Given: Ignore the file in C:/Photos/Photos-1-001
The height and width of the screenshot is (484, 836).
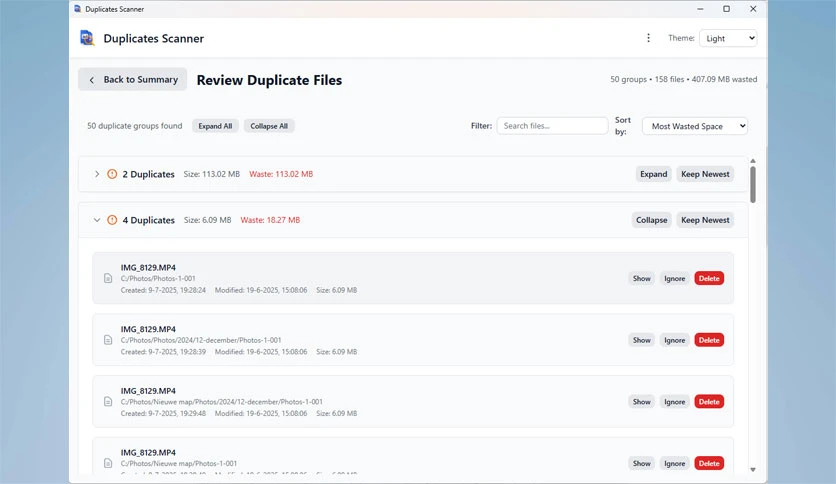Looking at the screenshot, I should pos(674,278).
